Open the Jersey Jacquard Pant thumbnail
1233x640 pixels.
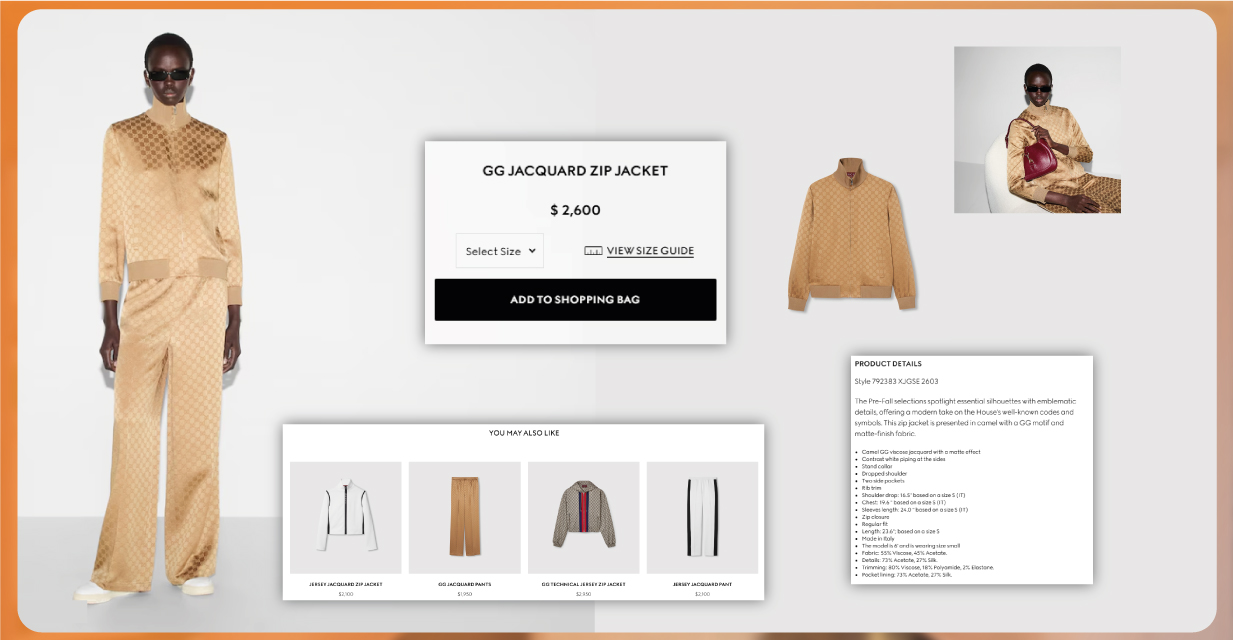coord(702,518)
